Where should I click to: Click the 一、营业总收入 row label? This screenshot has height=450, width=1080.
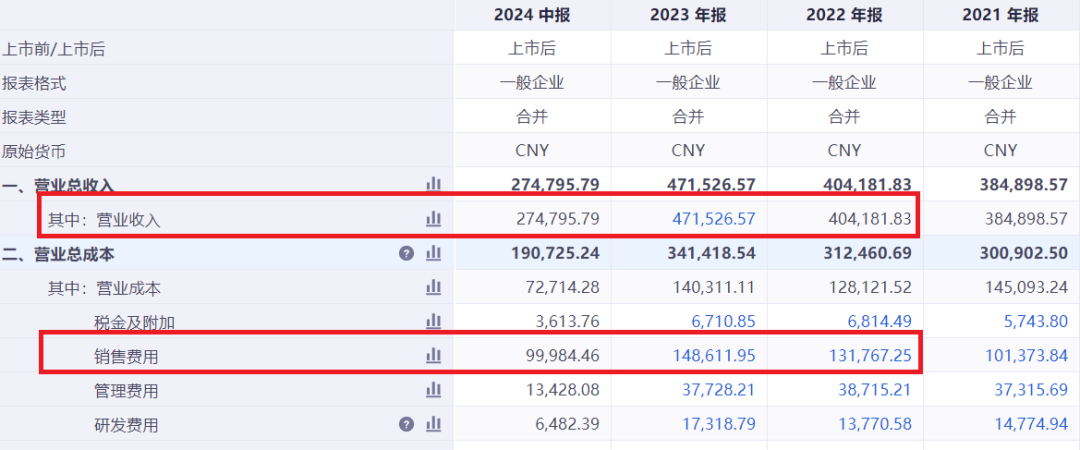(58, 185)
